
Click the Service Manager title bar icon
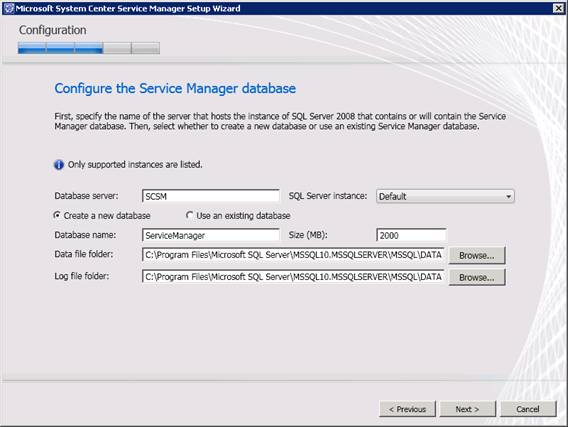pos(8,8)
